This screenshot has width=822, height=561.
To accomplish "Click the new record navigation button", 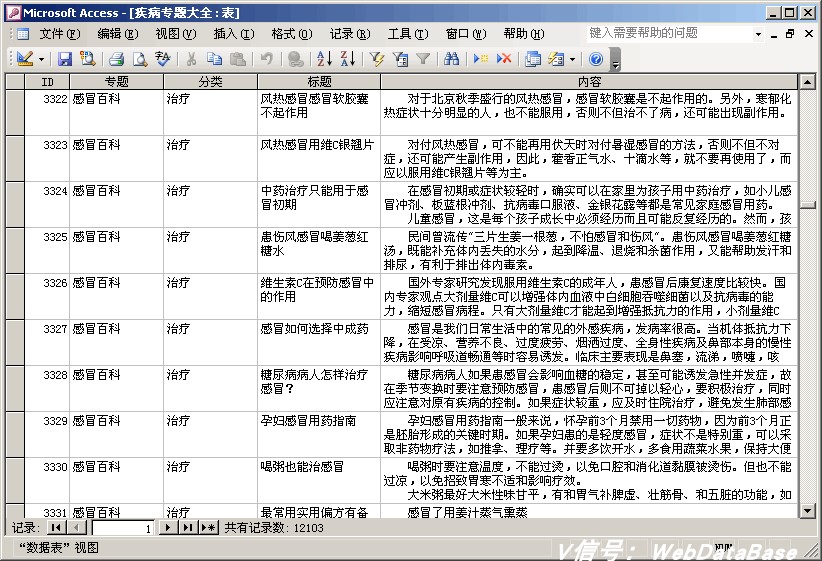I will coord(209,527).
